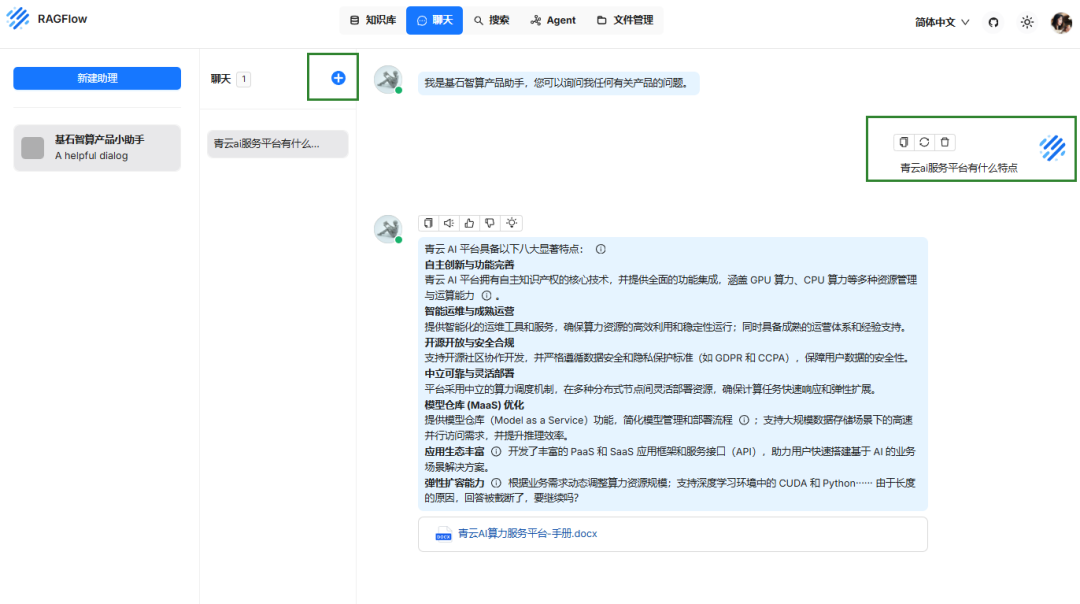The image size is (1080, 604).
Task: Regenerate answer for the user question
Action: coord(924,142)
